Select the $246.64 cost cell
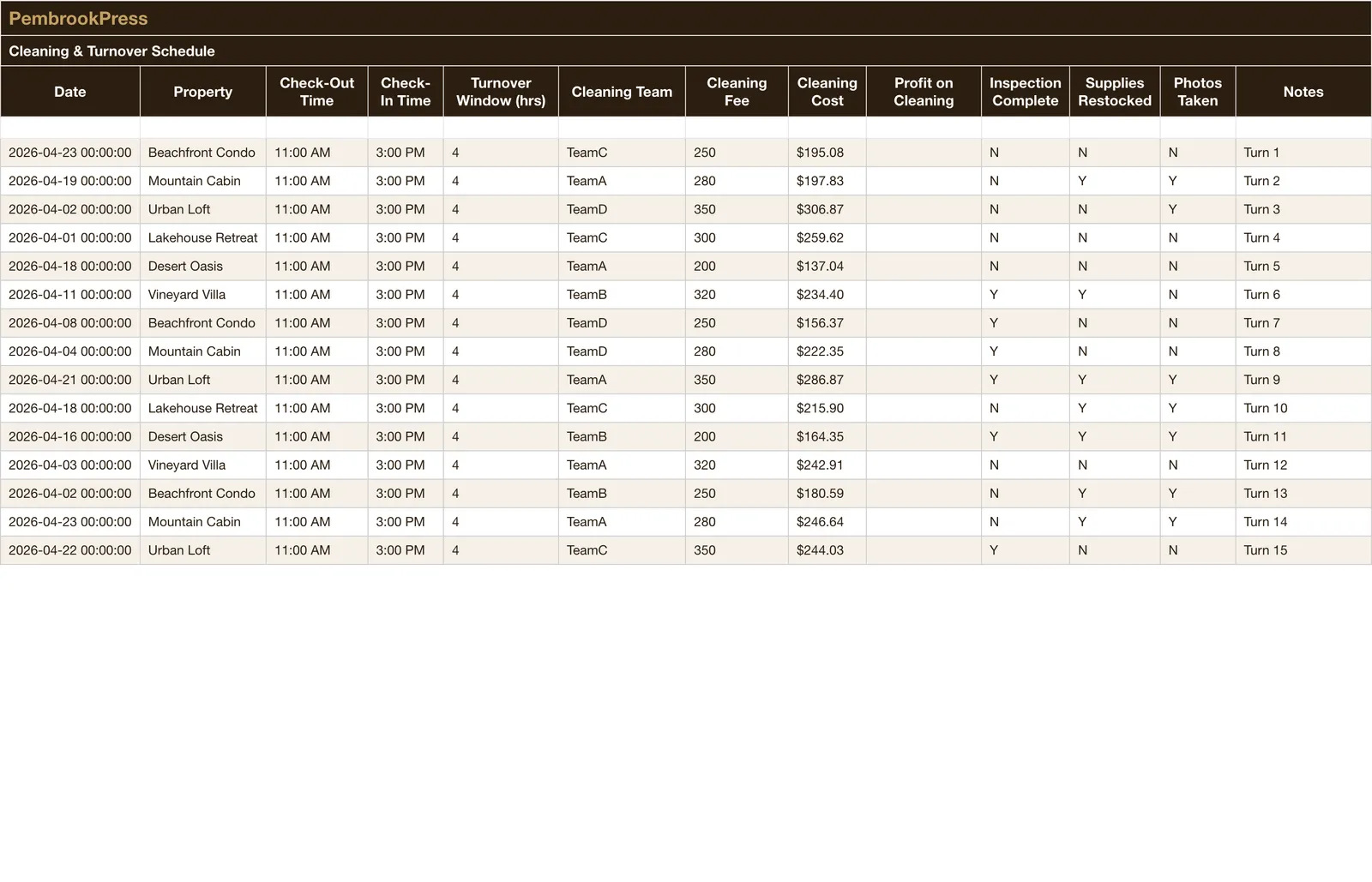This screenshot has height=882, width=1372. [827, 522]
